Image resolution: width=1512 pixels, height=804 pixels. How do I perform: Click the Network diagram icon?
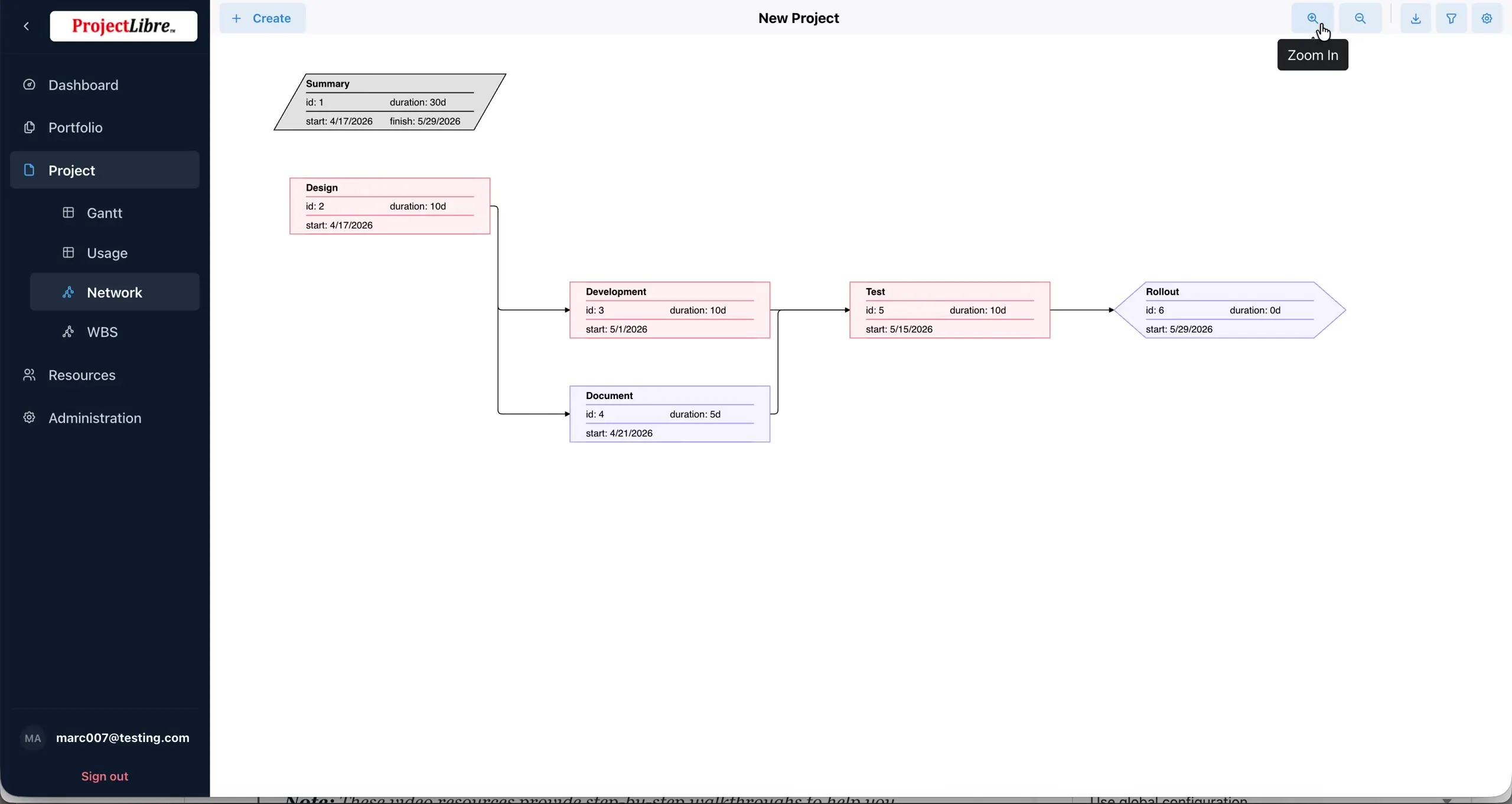coord(69,292)
